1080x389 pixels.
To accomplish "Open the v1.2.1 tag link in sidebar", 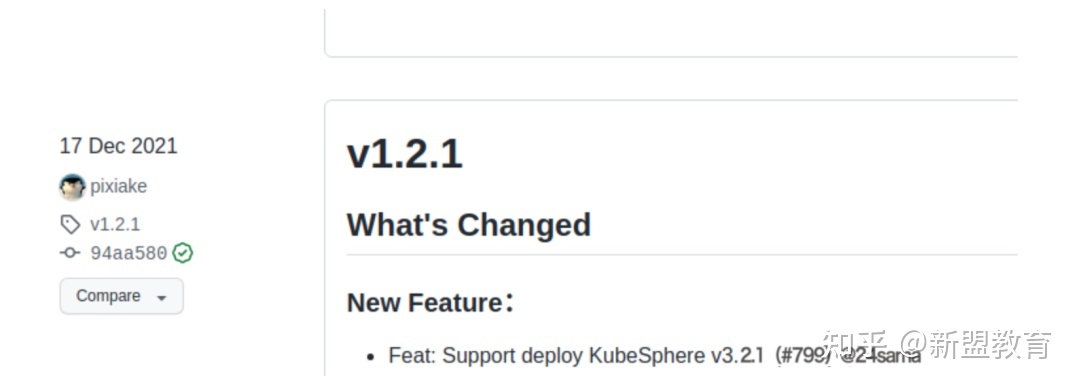I will 115,224.
